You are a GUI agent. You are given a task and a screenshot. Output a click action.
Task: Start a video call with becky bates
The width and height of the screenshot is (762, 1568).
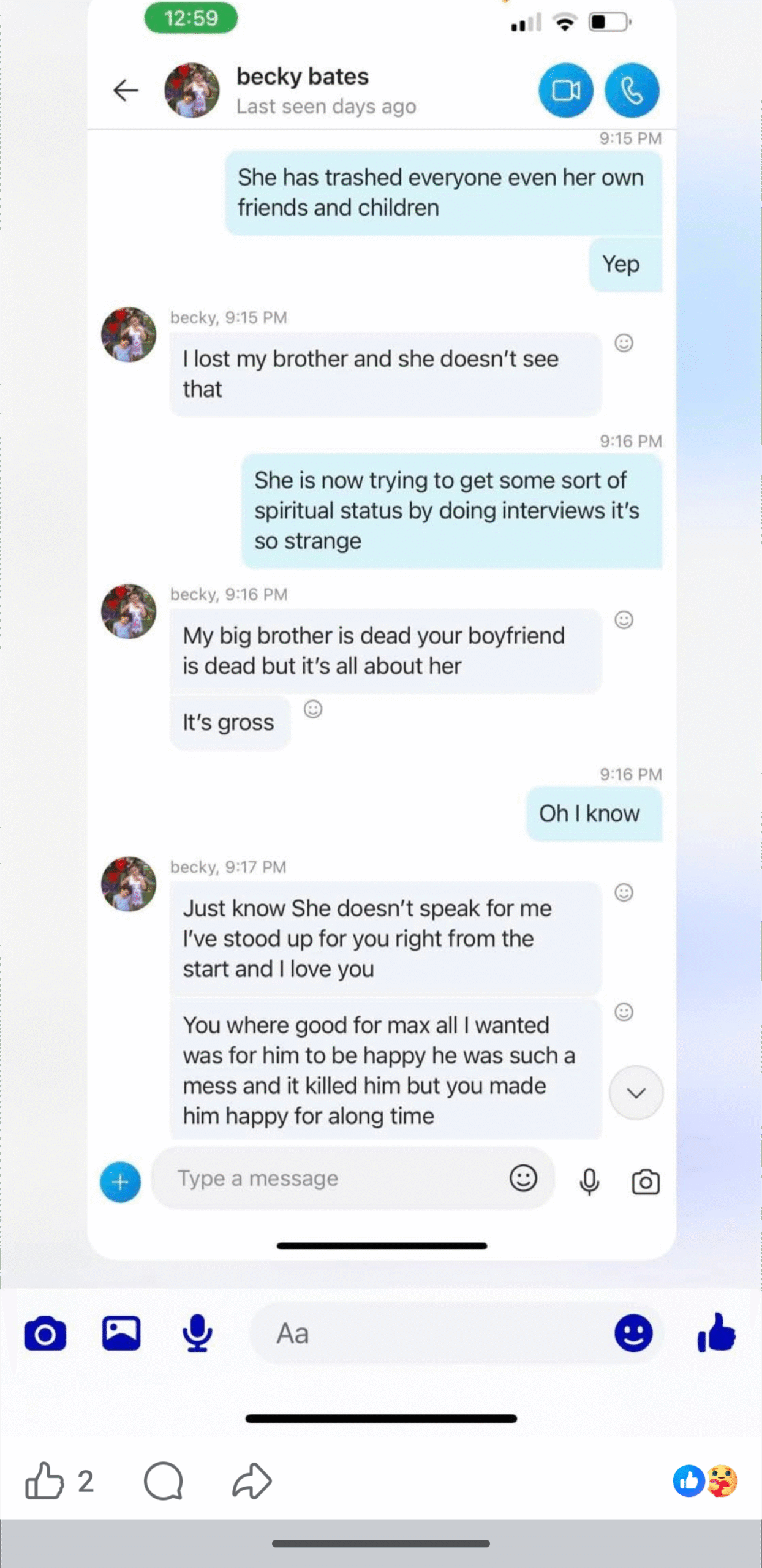pos(565,91)
